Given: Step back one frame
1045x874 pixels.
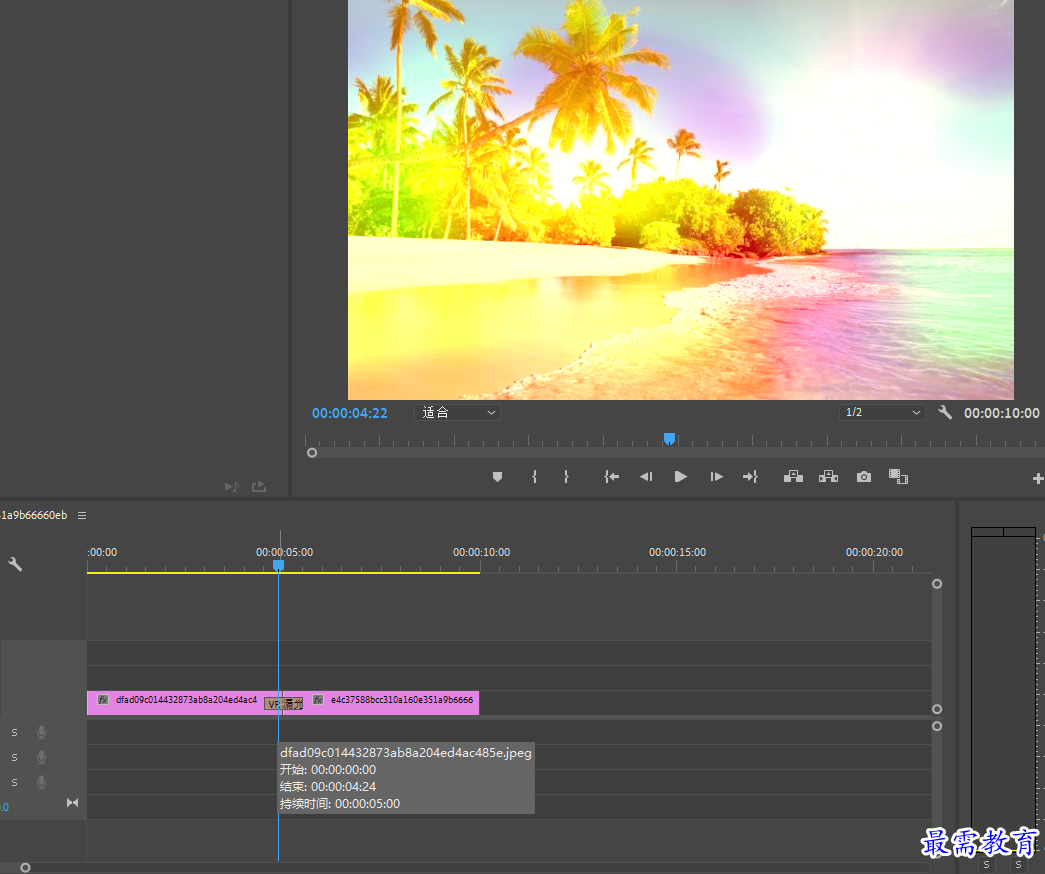Looking at the screenshot, I should click(x=646, y=477).
